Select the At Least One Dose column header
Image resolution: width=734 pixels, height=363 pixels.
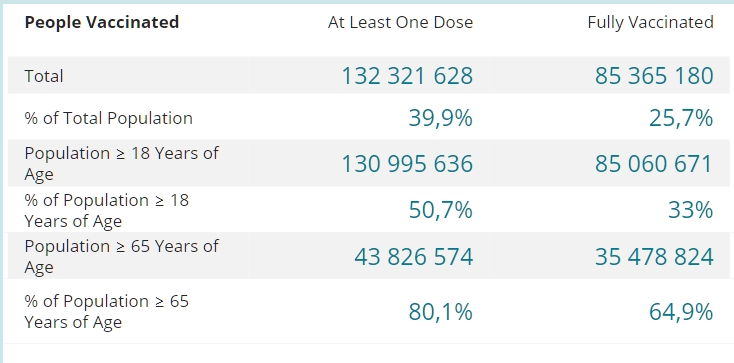tap(400, 22)
